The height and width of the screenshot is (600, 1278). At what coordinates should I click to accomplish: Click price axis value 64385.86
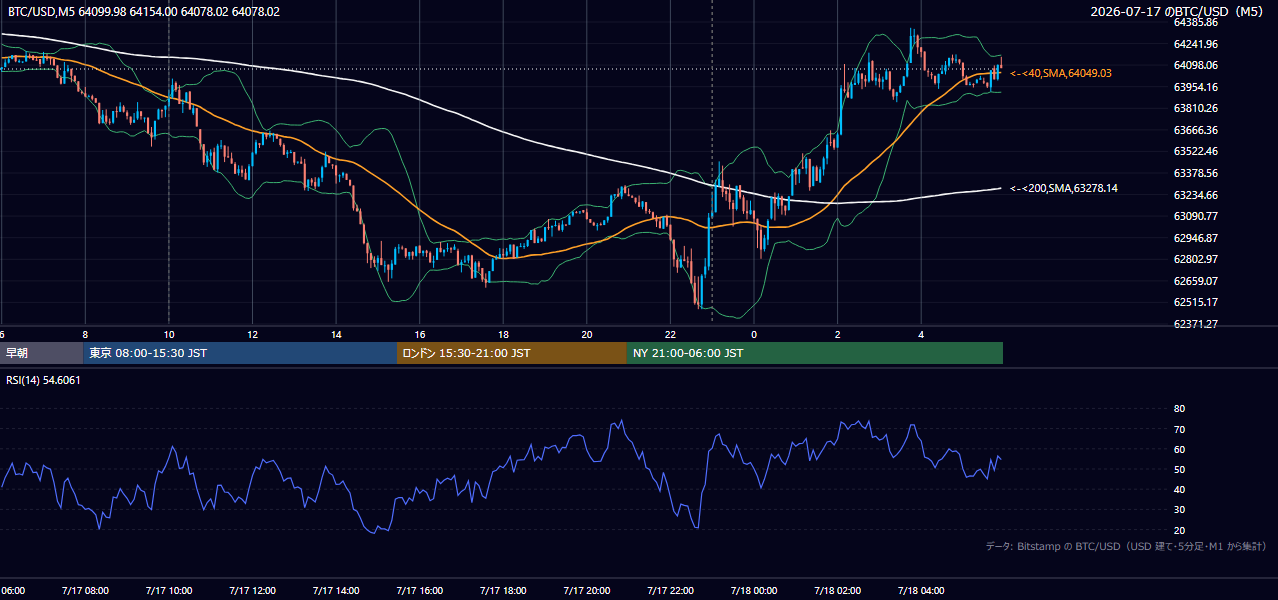pos(1195,22)
